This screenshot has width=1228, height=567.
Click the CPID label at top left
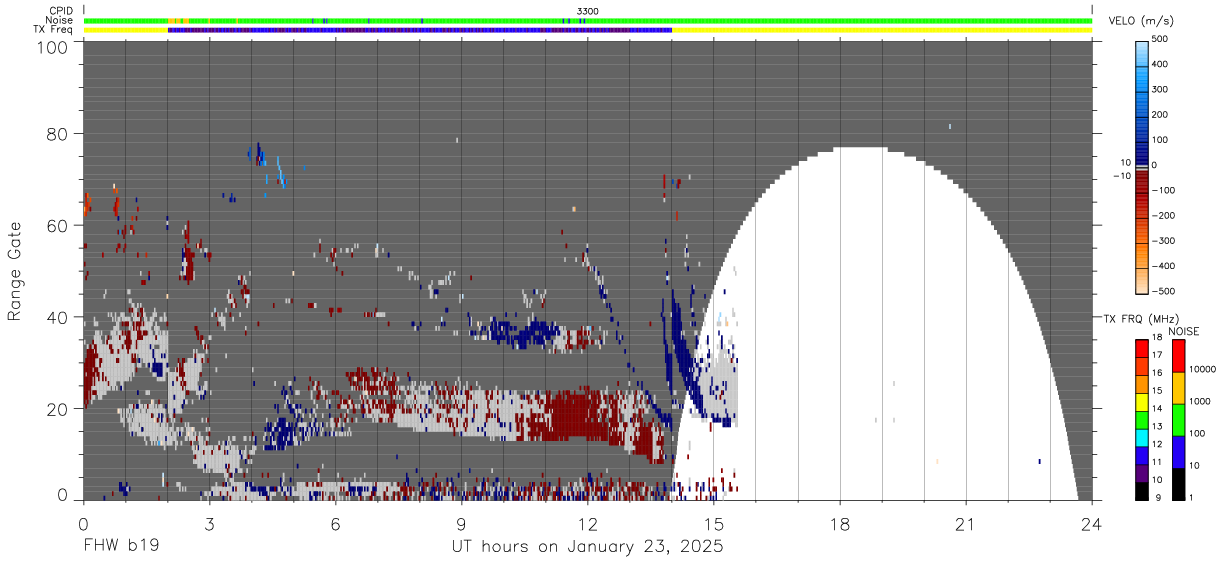[61, 11]
